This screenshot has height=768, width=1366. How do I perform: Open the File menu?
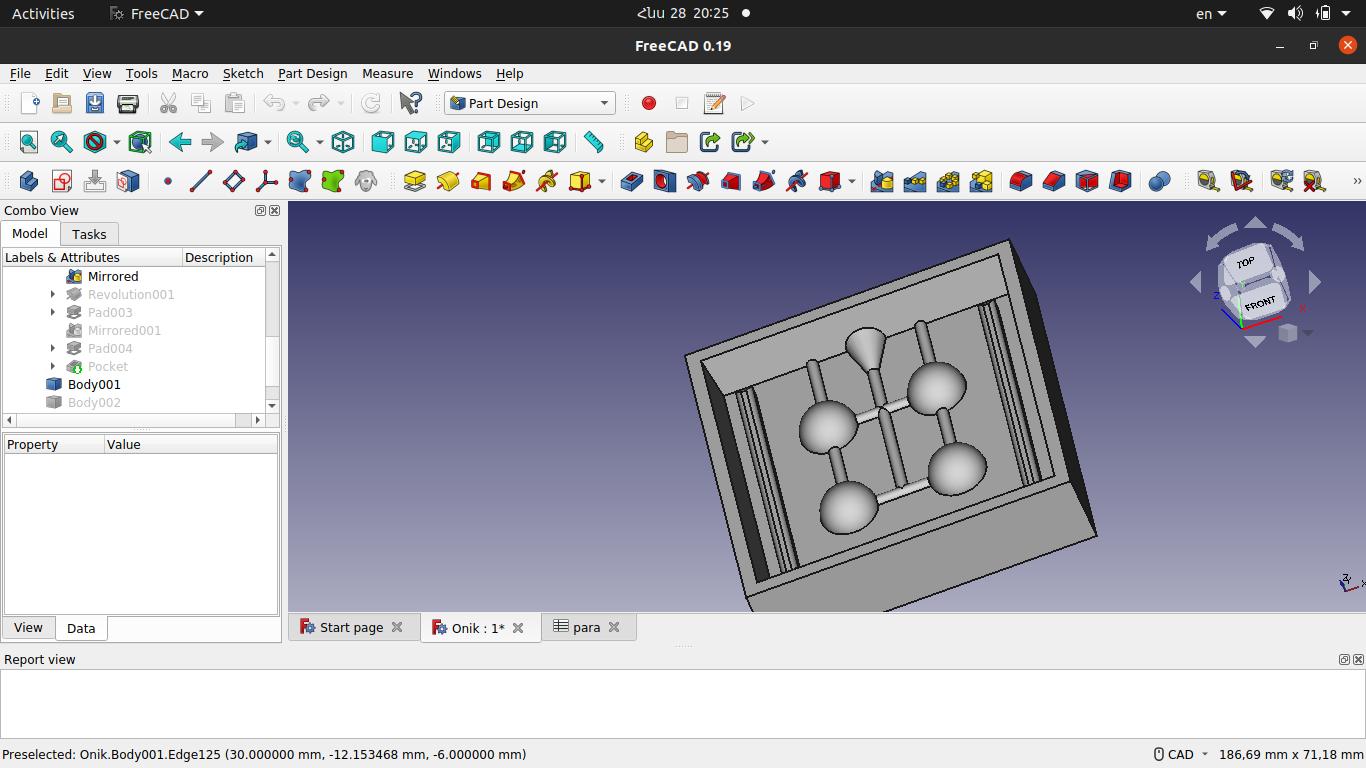20,73
